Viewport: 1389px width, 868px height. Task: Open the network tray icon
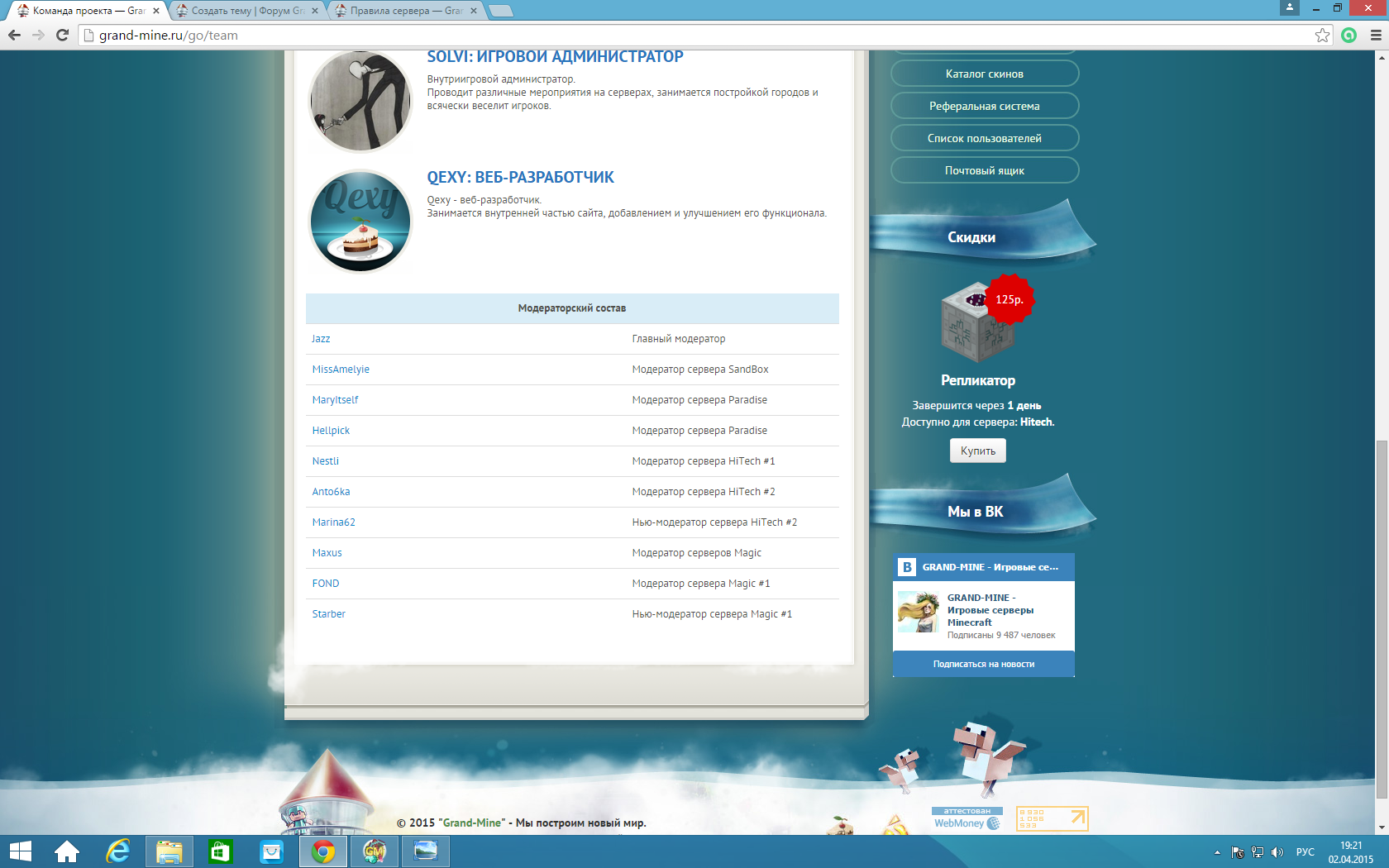[1258, 852]
